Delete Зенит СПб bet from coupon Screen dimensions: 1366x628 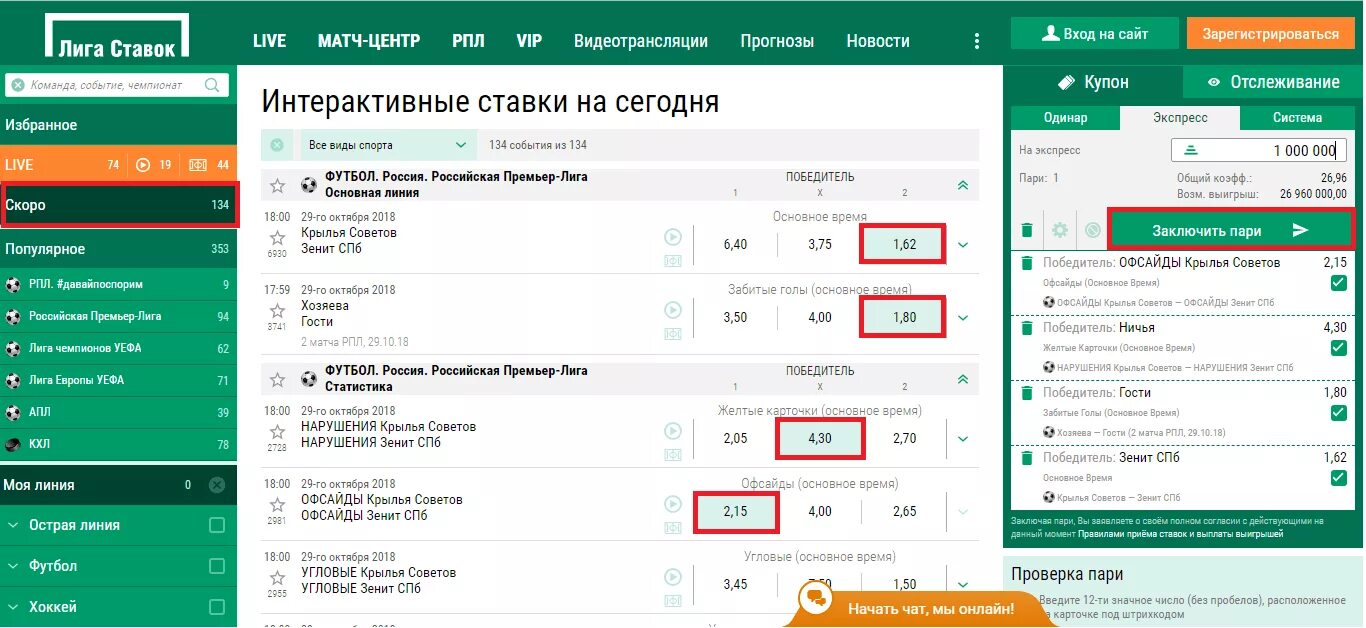1026,458
